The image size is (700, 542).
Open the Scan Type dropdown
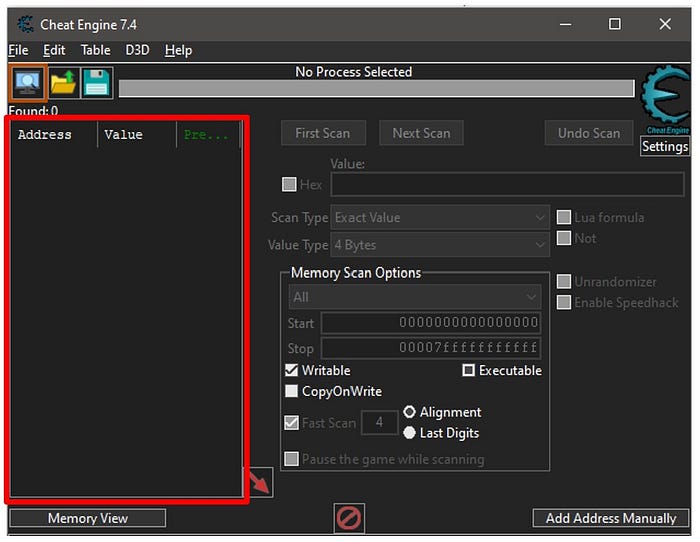coord(440,217)
